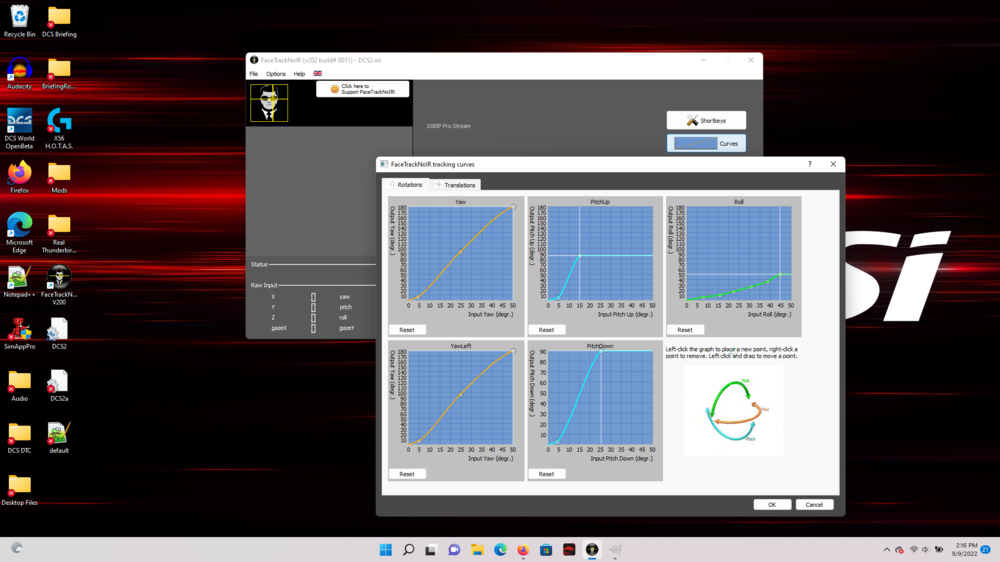Open taskbar Search
This screenshot has height=562, width=1000.
pos(408,550)
